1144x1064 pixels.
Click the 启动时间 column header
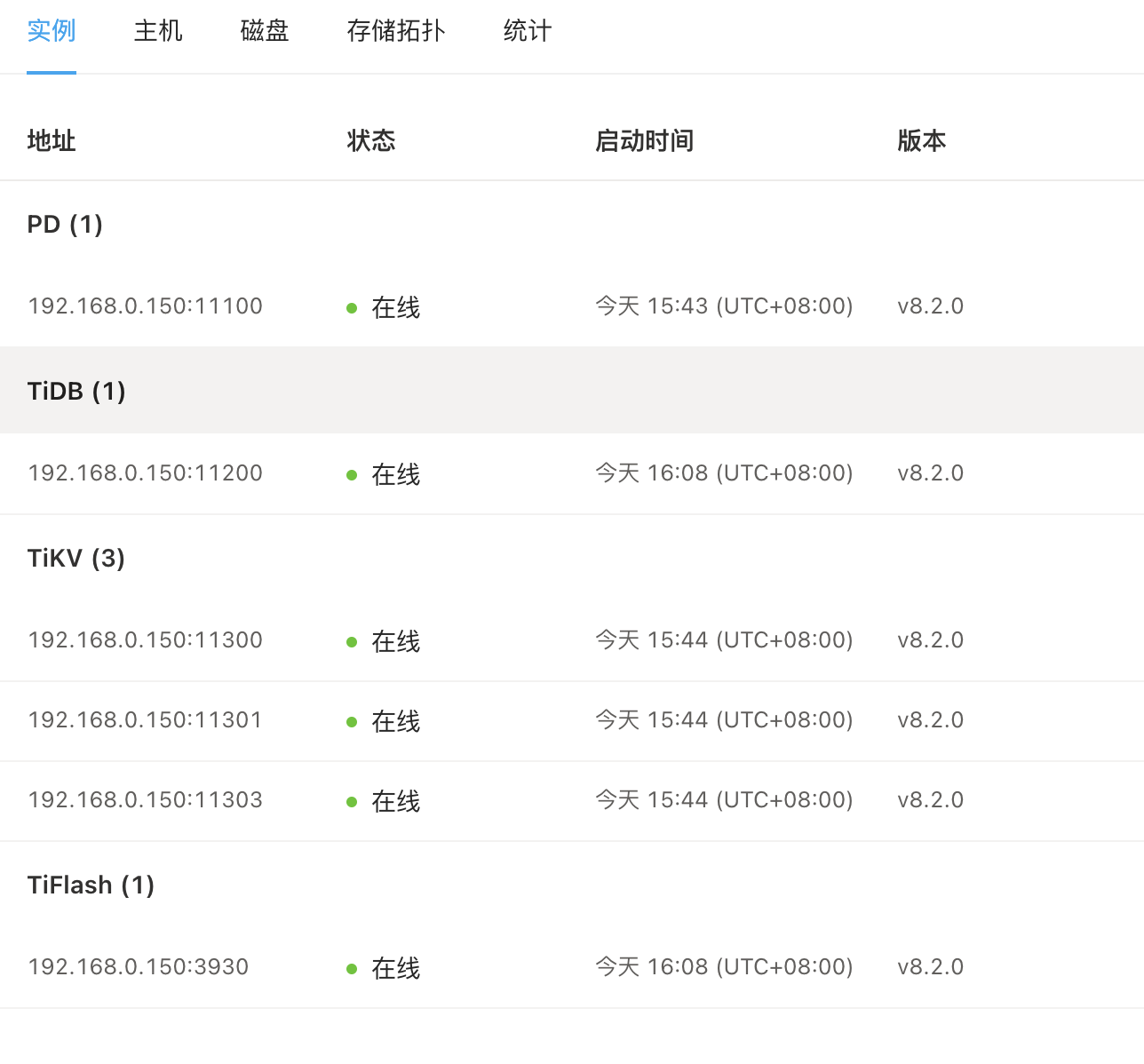pos(645,140)
